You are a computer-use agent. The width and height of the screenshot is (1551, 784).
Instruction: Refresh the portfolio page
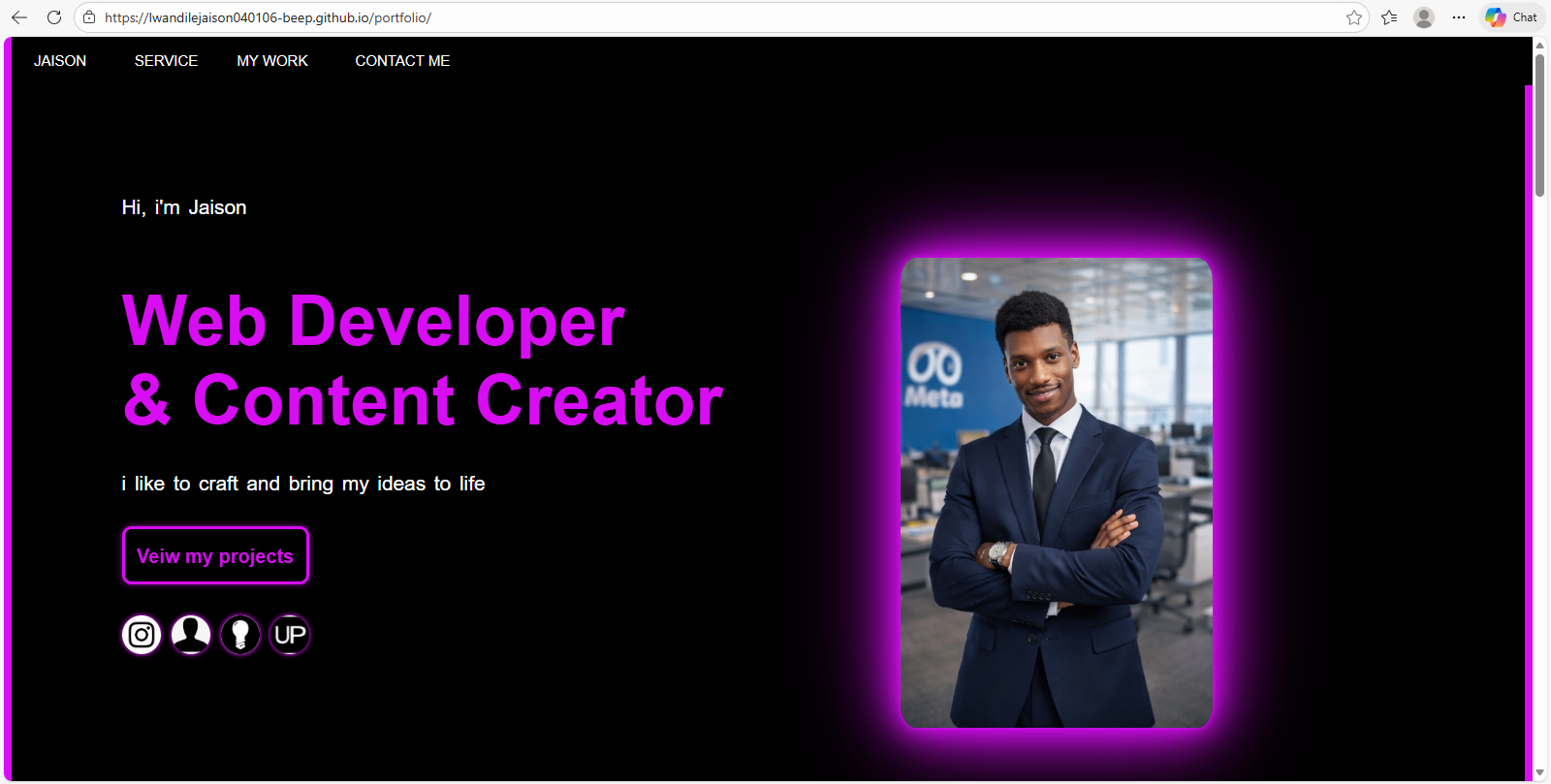54,17
